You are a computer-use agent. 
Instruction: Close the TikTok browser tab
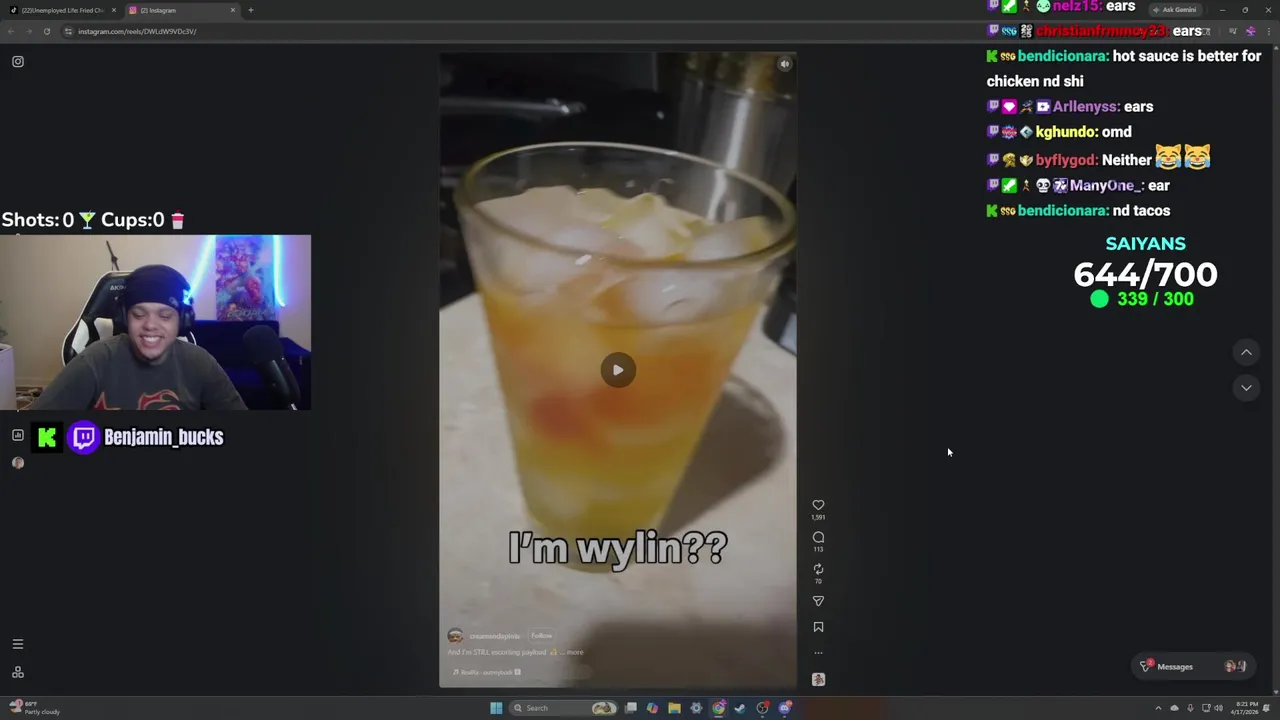[114, 10]
